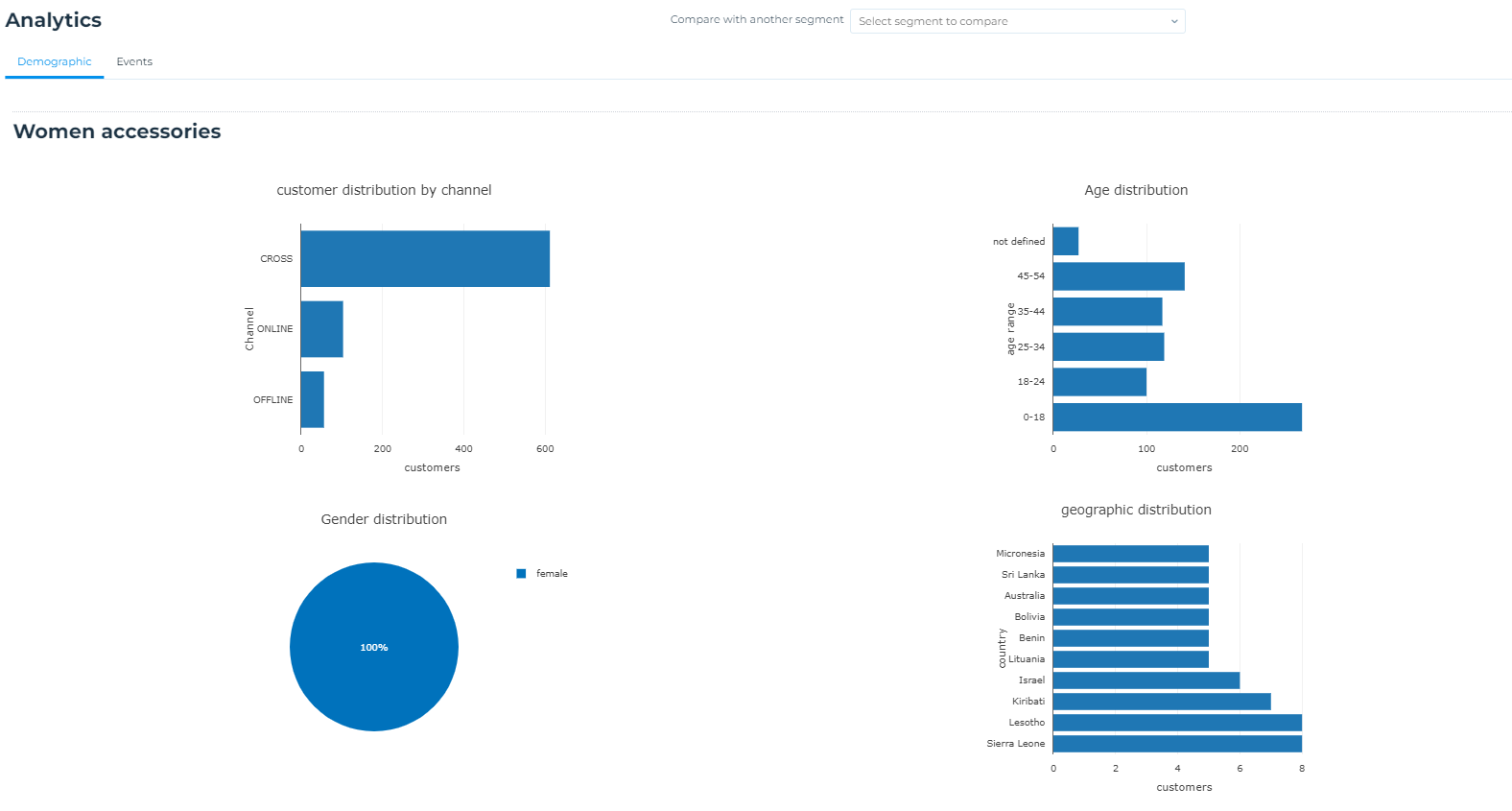
Task: Click the 'geographic distribution' chart title
Action: click(x=1136, y=510)
